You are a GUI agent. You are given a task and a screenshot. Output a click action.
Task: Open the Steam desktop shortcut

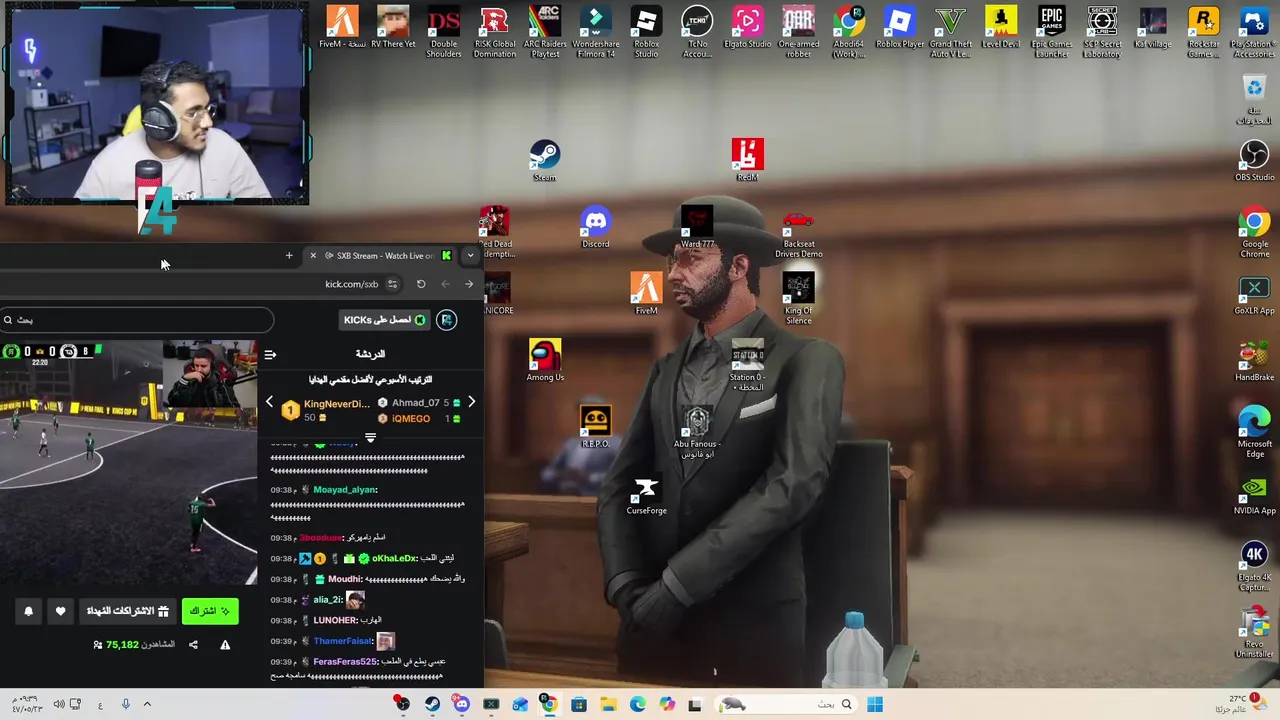click(x=544, y=160)
